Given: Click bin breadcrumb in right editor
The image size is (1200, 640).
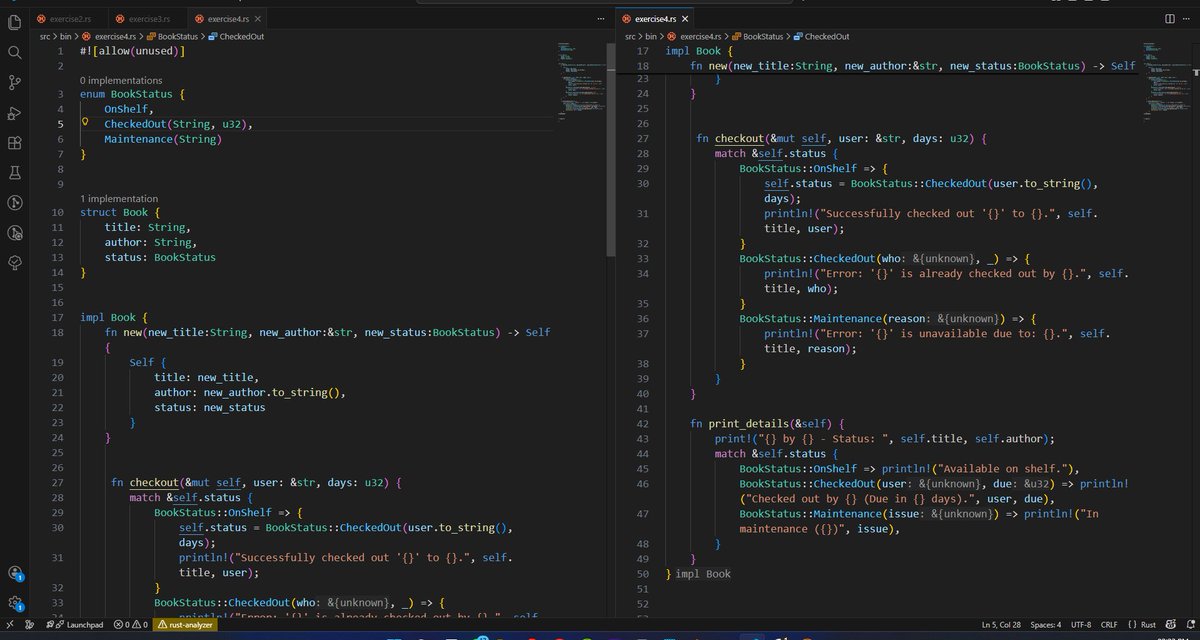Looking at the screenshot, I should (x=653, y=36).
